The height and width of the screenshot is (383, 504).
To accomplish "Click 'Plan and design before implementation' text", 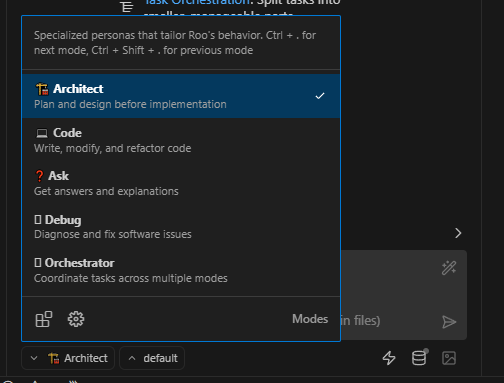I will 130,104.
